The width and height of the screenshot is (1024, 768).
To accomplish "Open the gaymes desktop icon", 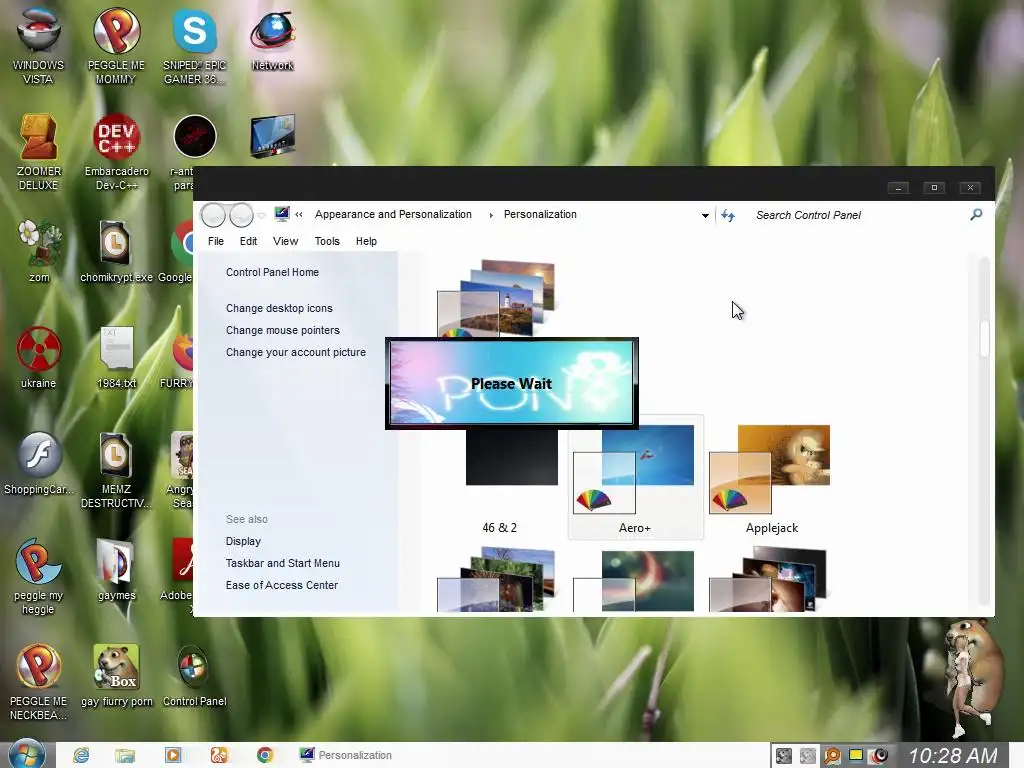I will 117,569.
